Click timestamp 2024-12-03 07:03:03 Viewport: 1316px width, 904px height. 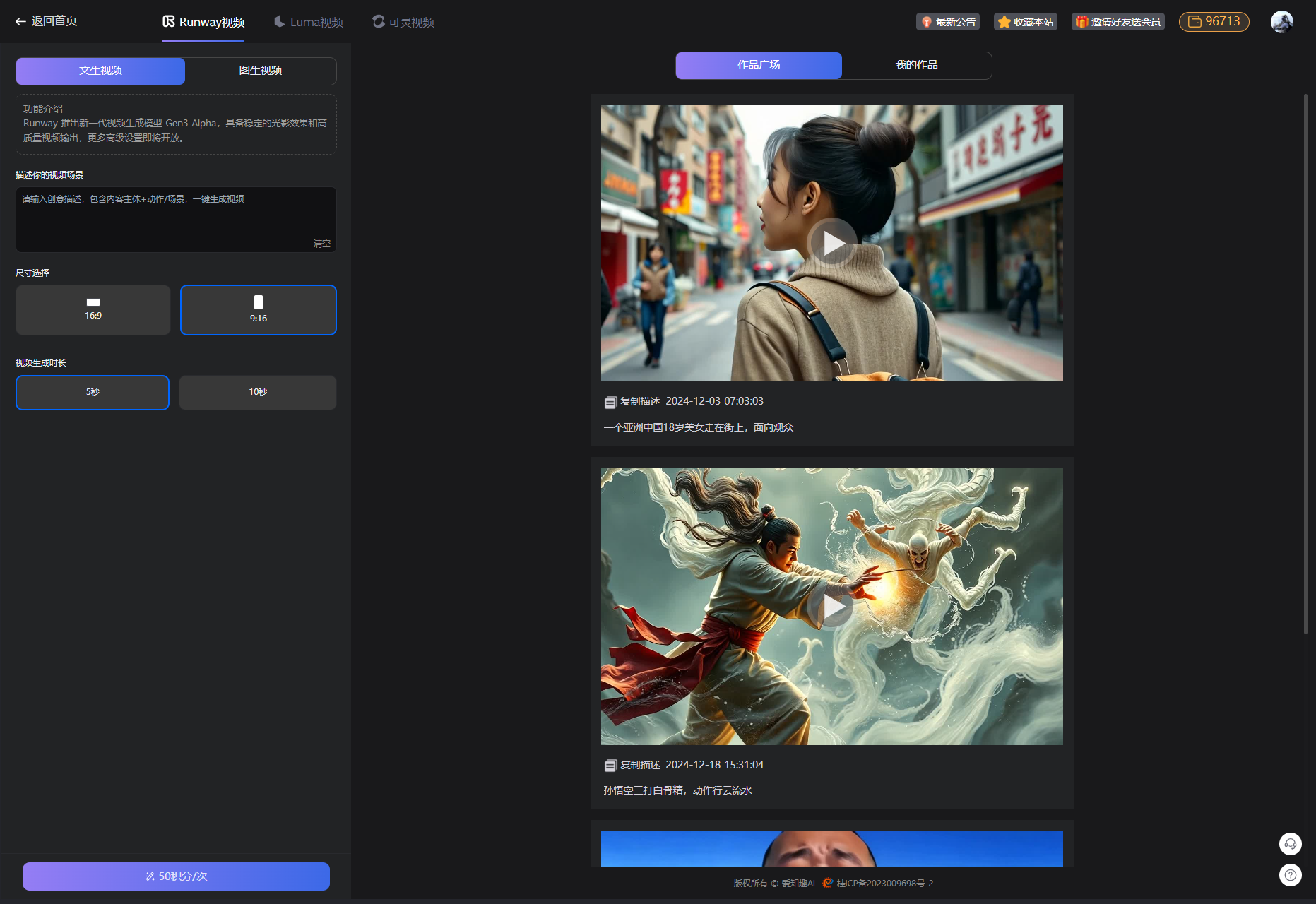point(714,401)
